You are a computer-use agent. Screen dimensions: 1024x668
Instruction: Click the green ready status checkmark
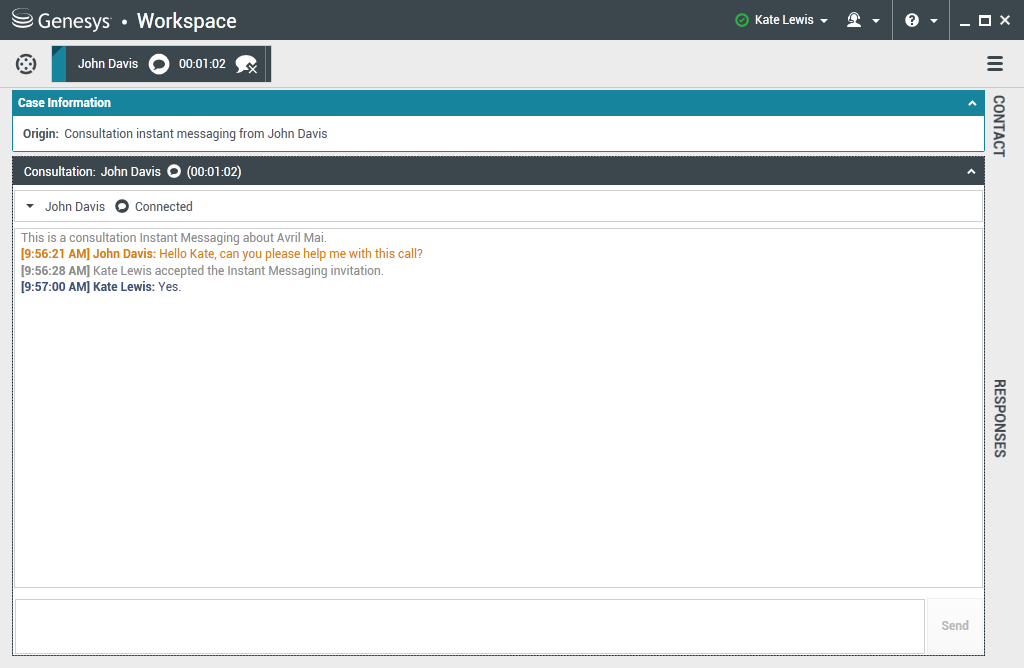742,20
